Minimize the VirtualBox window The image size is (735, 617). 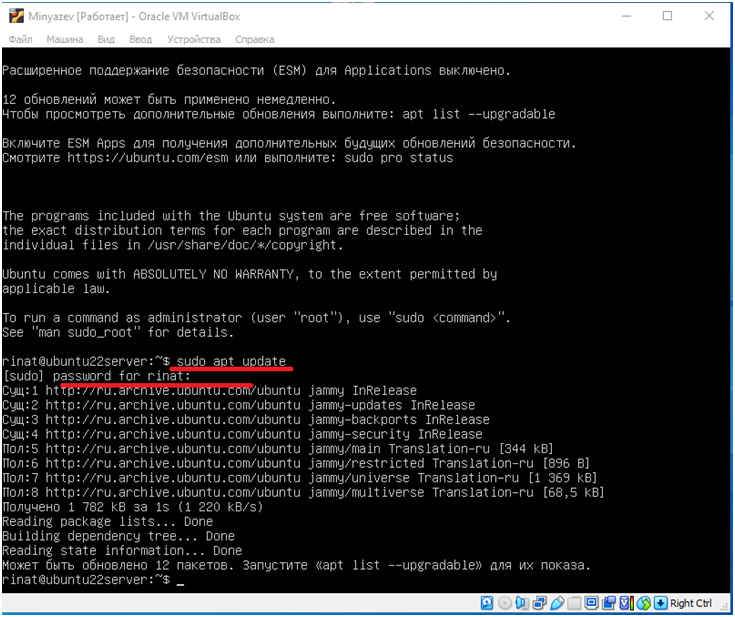(626, 16)
